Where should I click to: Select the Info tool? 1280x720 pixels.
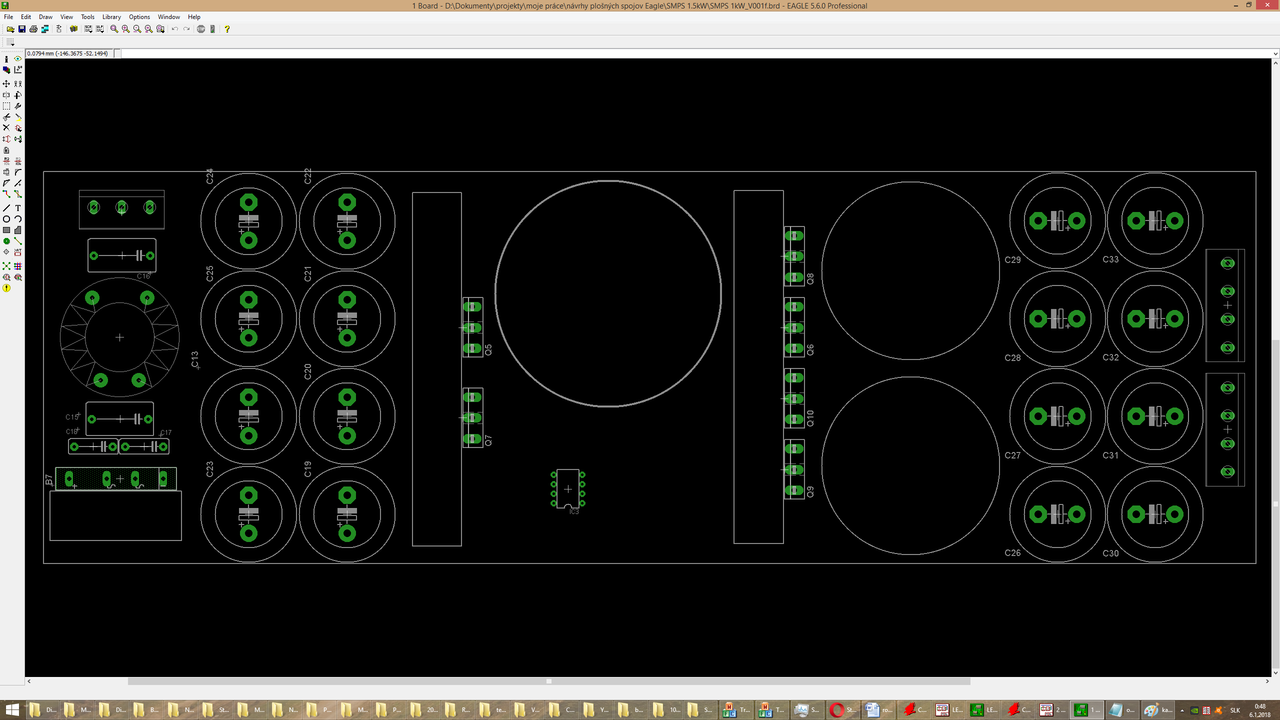[7, 59]
